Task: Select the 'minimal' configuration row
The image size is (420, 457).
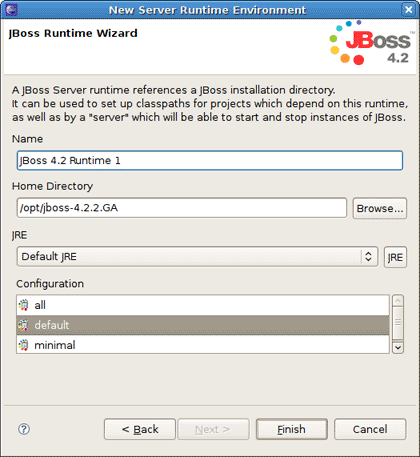Action: 203,345
